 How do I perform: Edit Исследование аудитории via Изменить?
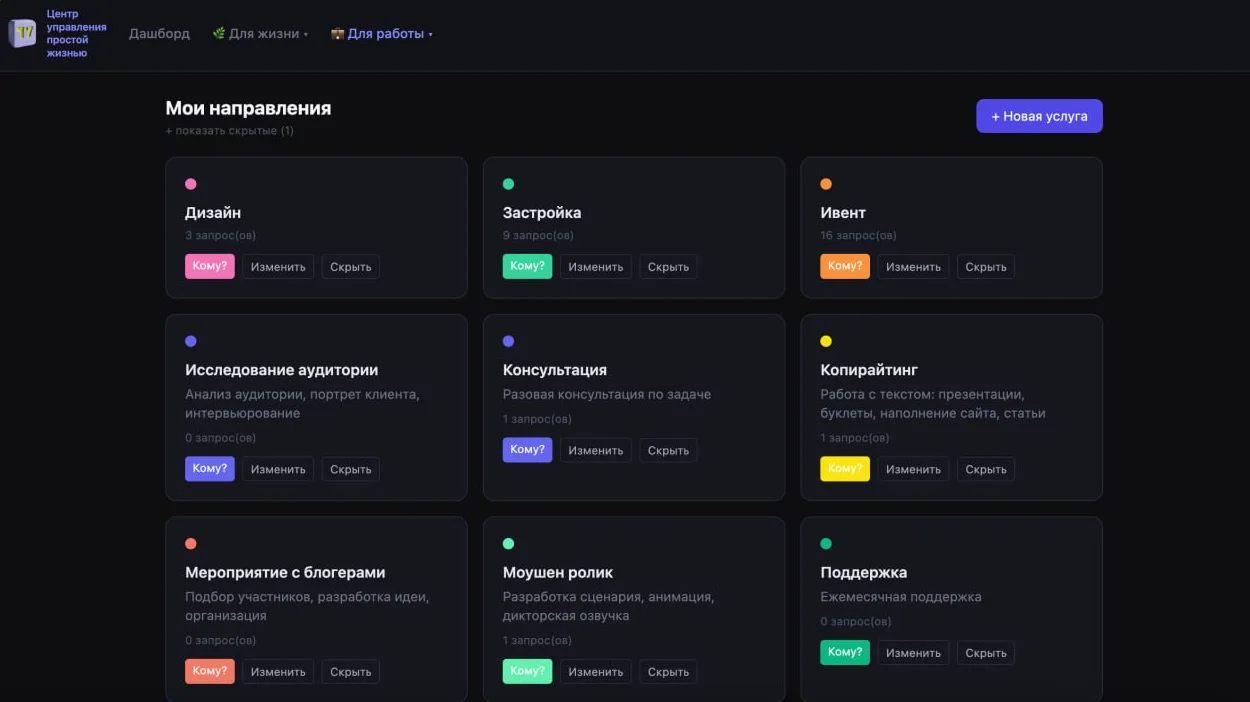click(278, 469)
